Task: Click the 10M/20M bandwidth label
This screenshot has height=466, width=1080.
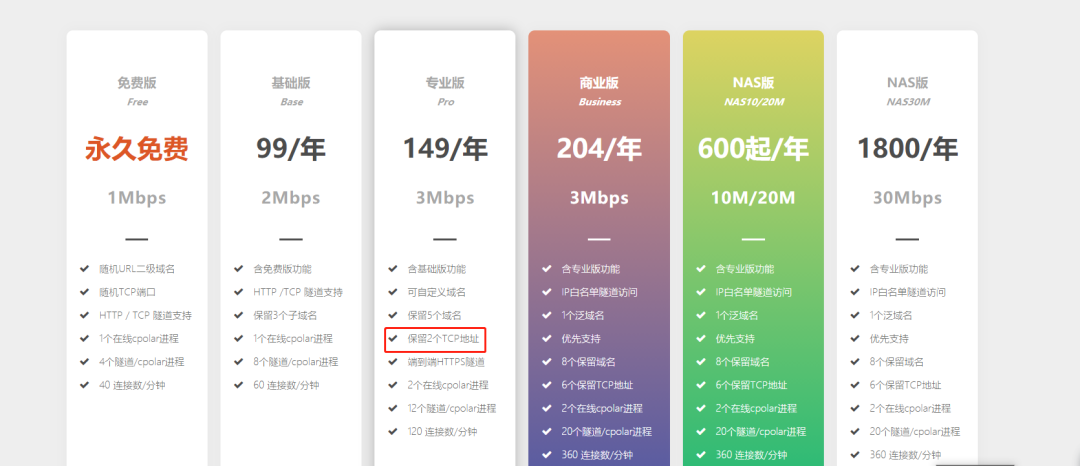Action: pos(754,198)
